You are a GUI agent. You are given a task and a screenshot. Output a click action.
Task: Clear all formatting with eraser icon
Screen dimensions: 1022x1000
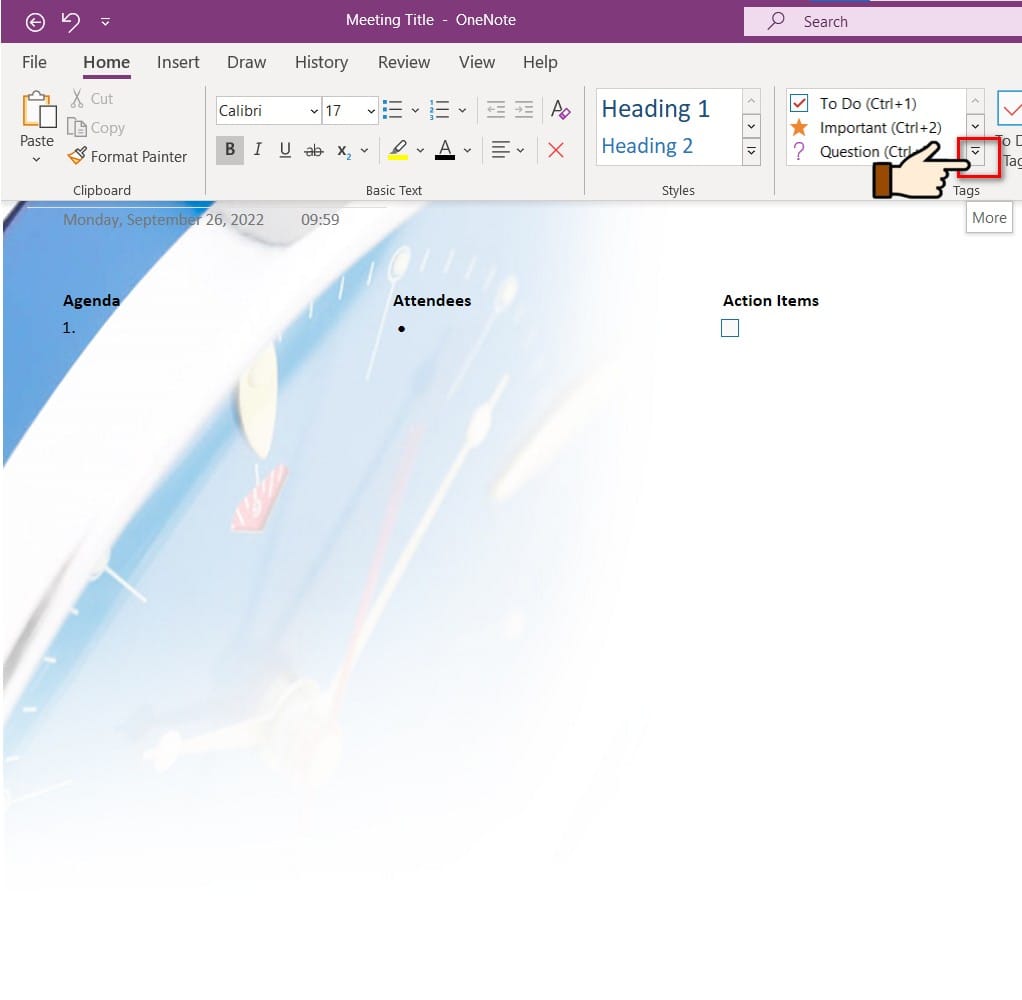coord(561,110)
